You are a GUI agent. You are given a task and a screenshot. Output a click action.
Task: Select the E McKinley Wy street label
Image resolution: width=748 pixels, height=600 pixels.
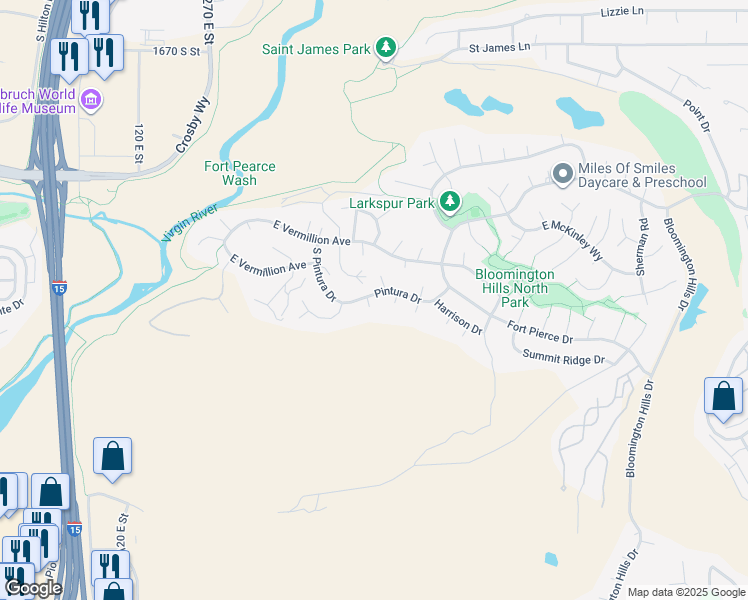572,240
